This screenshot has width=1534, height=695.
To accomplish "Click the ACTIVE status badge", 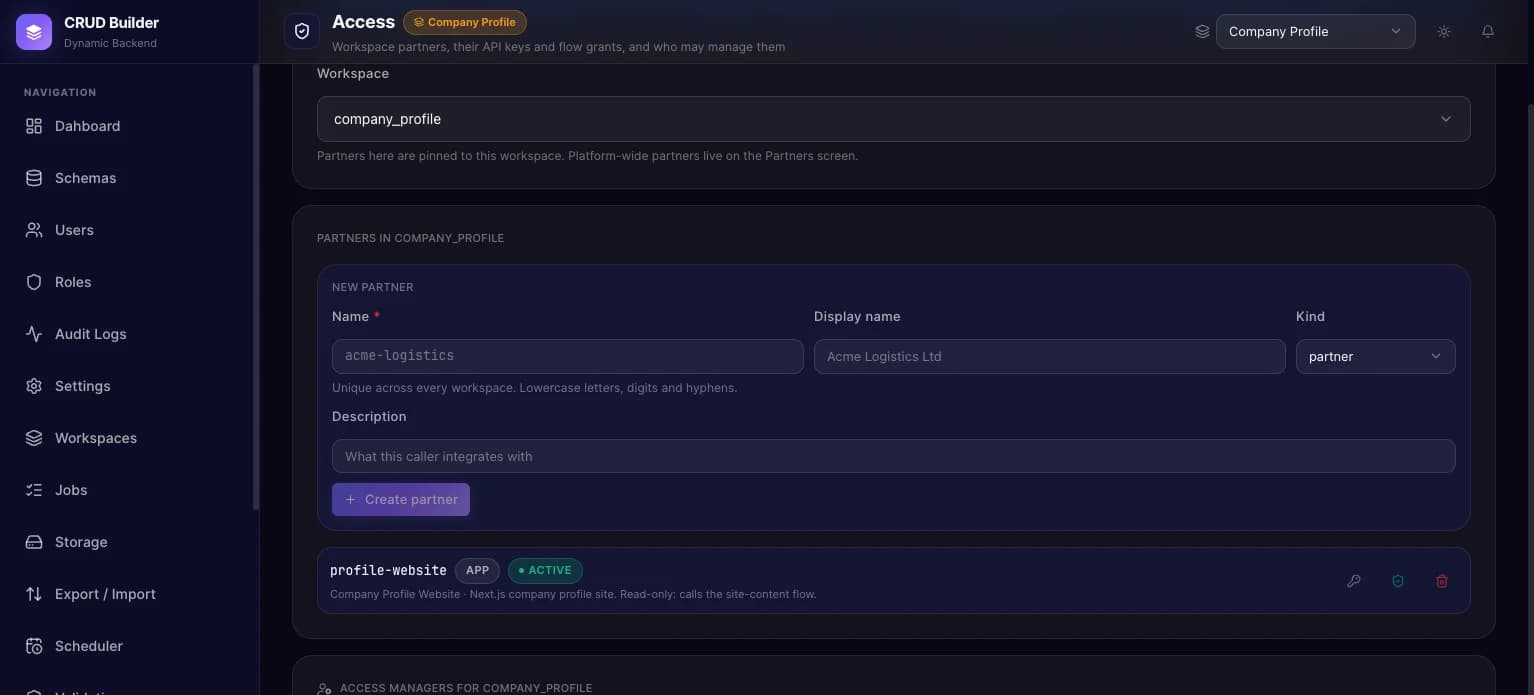I will (545, 570).
